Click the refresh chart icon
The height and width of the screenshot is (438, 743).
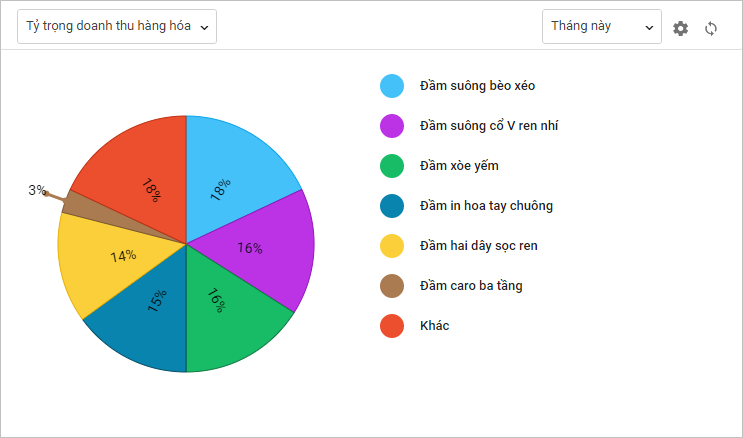pos(711,28)
